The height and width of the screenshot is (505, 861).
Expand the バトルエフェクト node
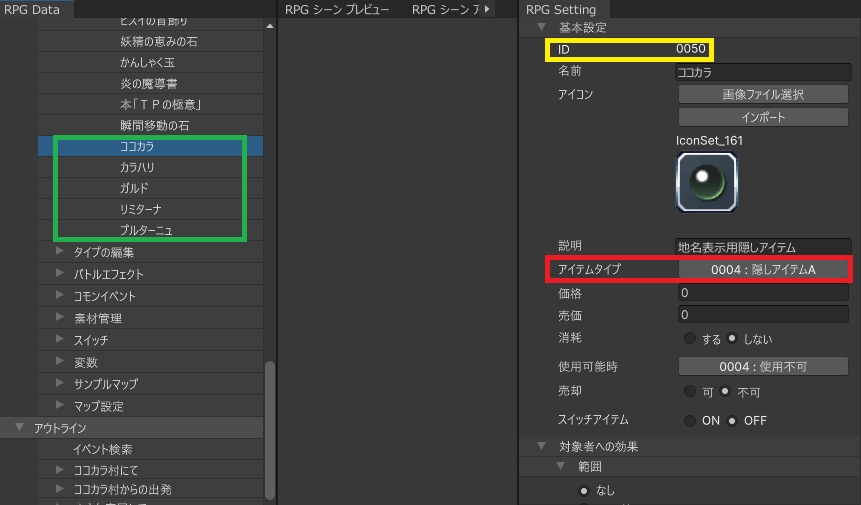tap(60, 274)
